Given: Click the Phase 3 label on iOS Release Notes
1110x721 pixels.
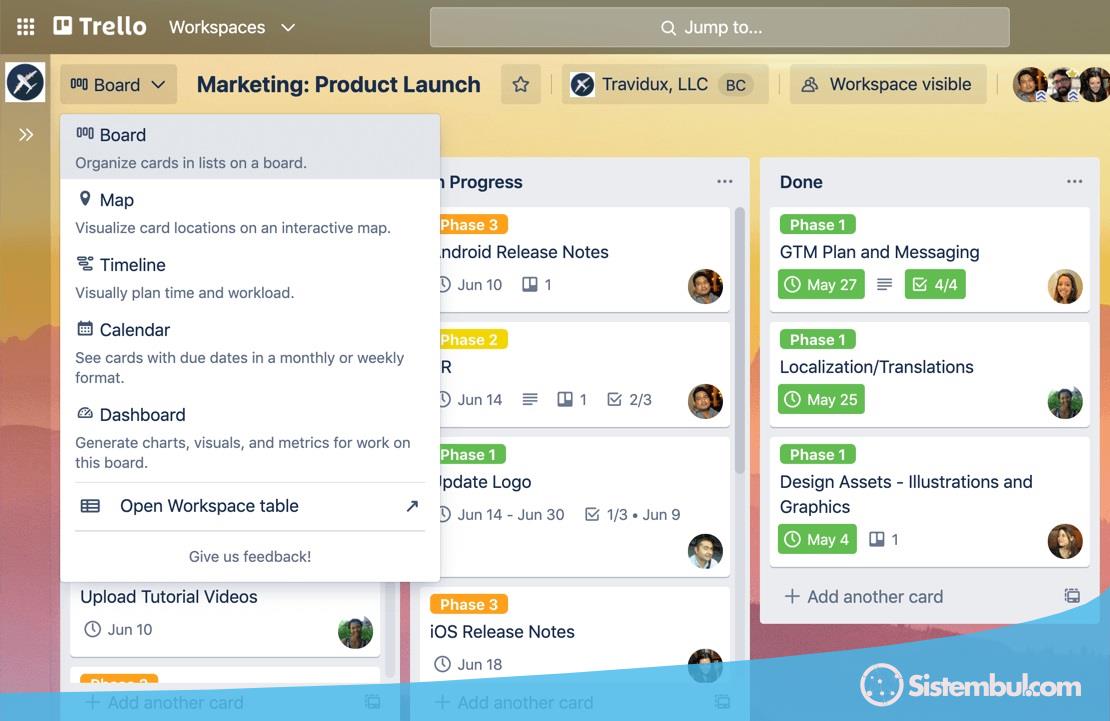Looking at the screenshot, I should coord(469,604).
